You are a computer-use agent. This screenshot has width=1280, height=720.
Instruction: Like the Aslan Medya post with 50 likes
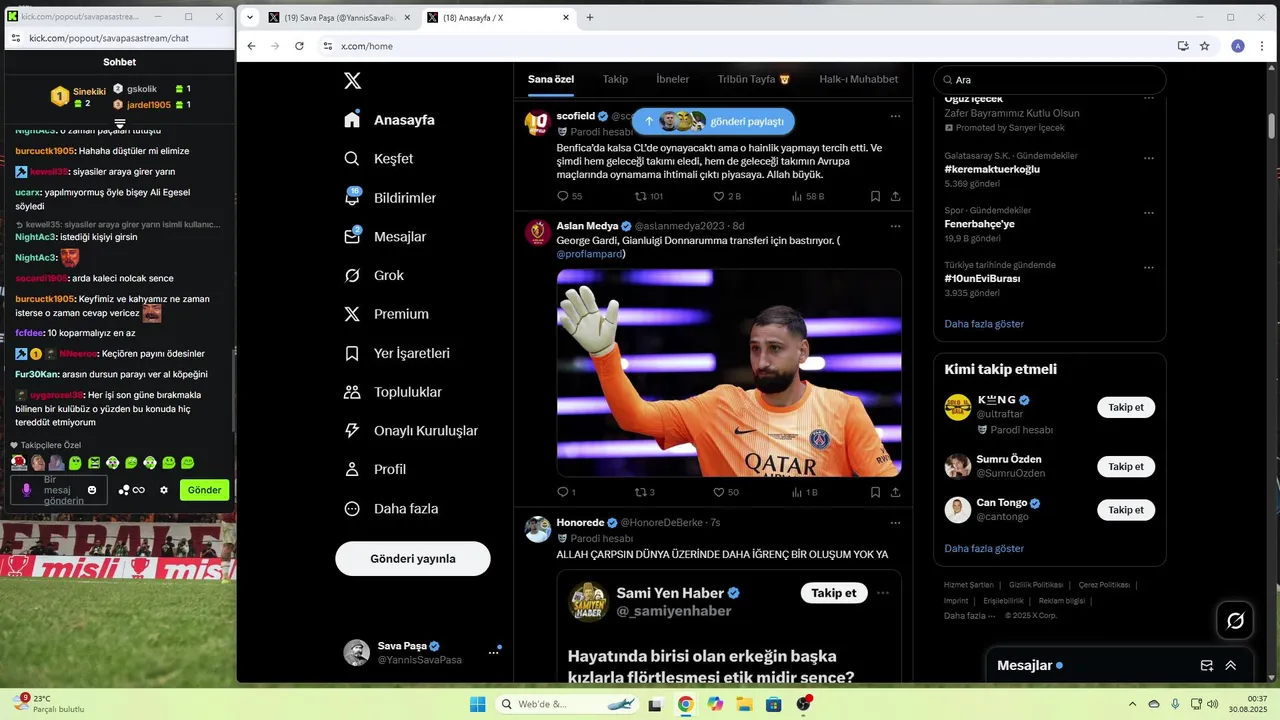coord(718,492)
